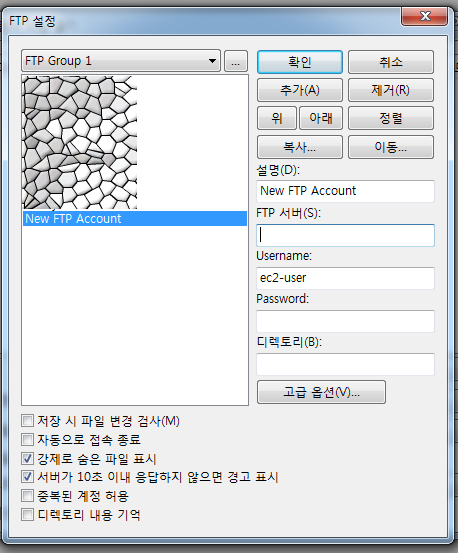Enable 저장 시 파일 변경 검사(M) checkbox

(28, 421)
